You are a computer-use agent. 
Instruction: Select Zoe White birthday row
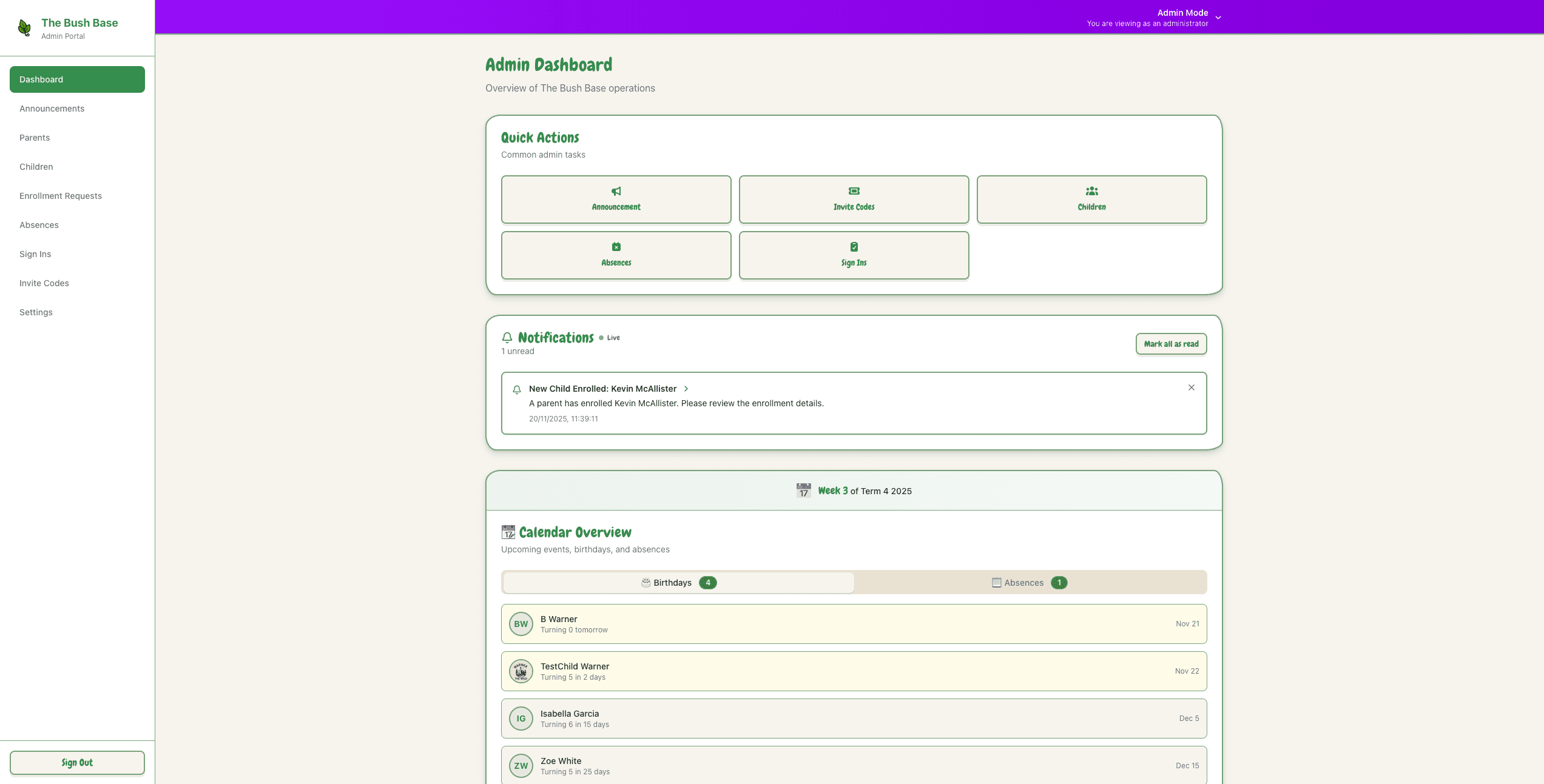[x=854, y=765]
